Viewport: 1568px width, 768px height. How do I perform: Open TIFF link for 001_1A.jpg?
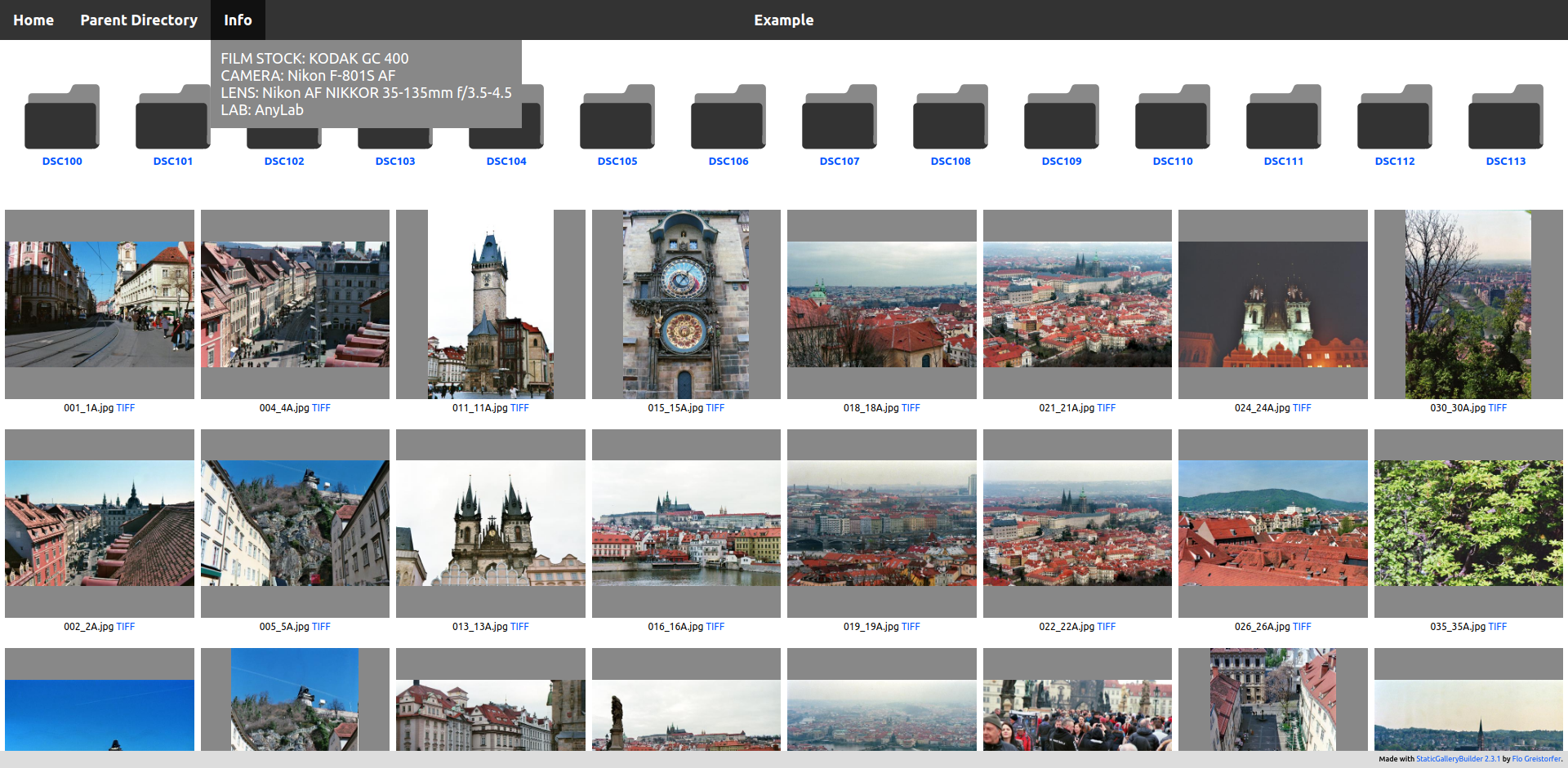pyautogui.click(x=126, y=408)
